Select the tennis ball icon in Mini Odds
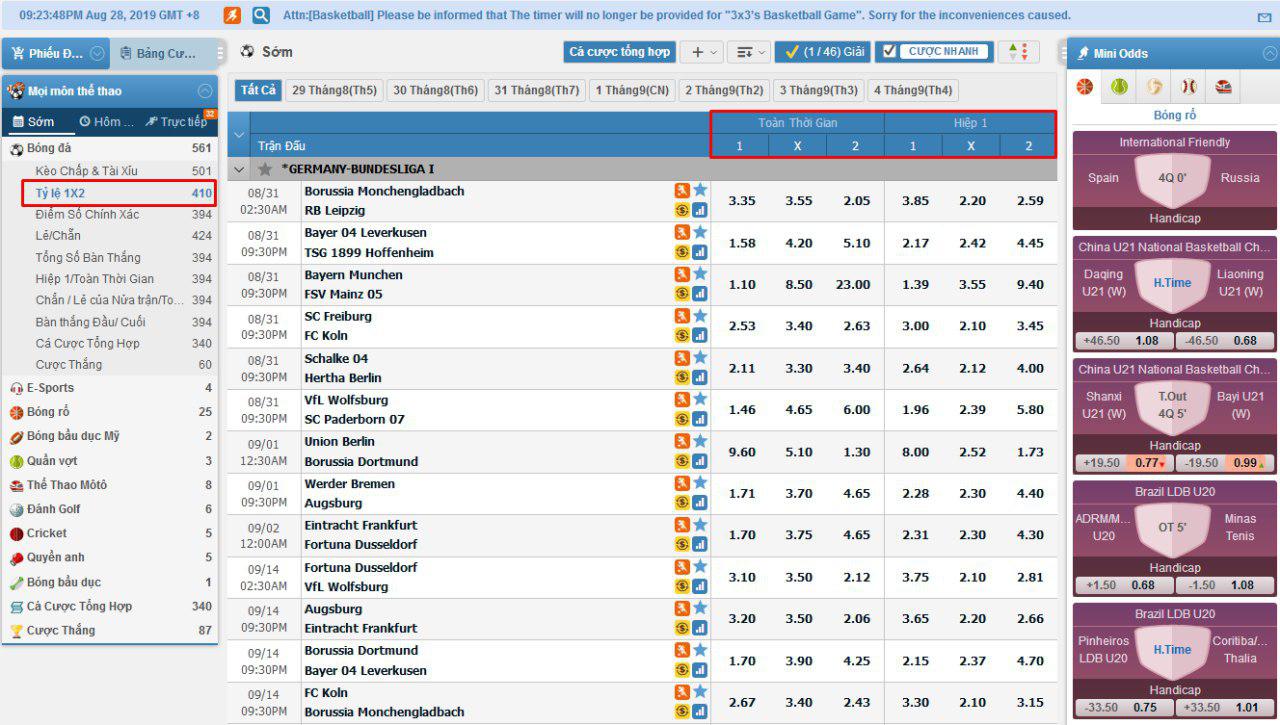The image size is (1280, 725). pos(1119,87)
